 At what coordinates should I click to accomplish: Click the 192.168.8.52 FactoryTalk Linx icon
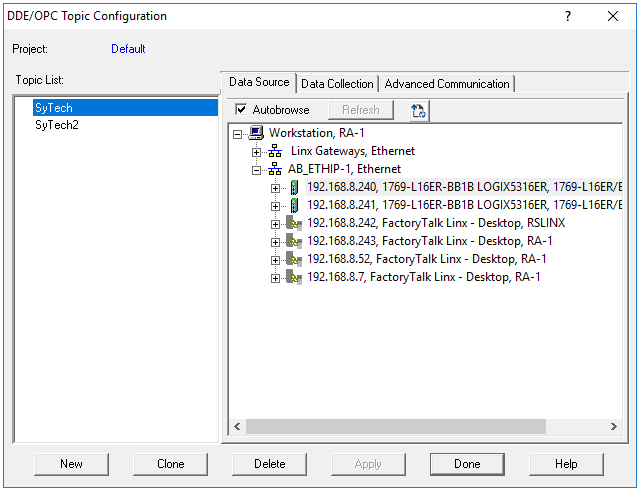coord(294,259)
